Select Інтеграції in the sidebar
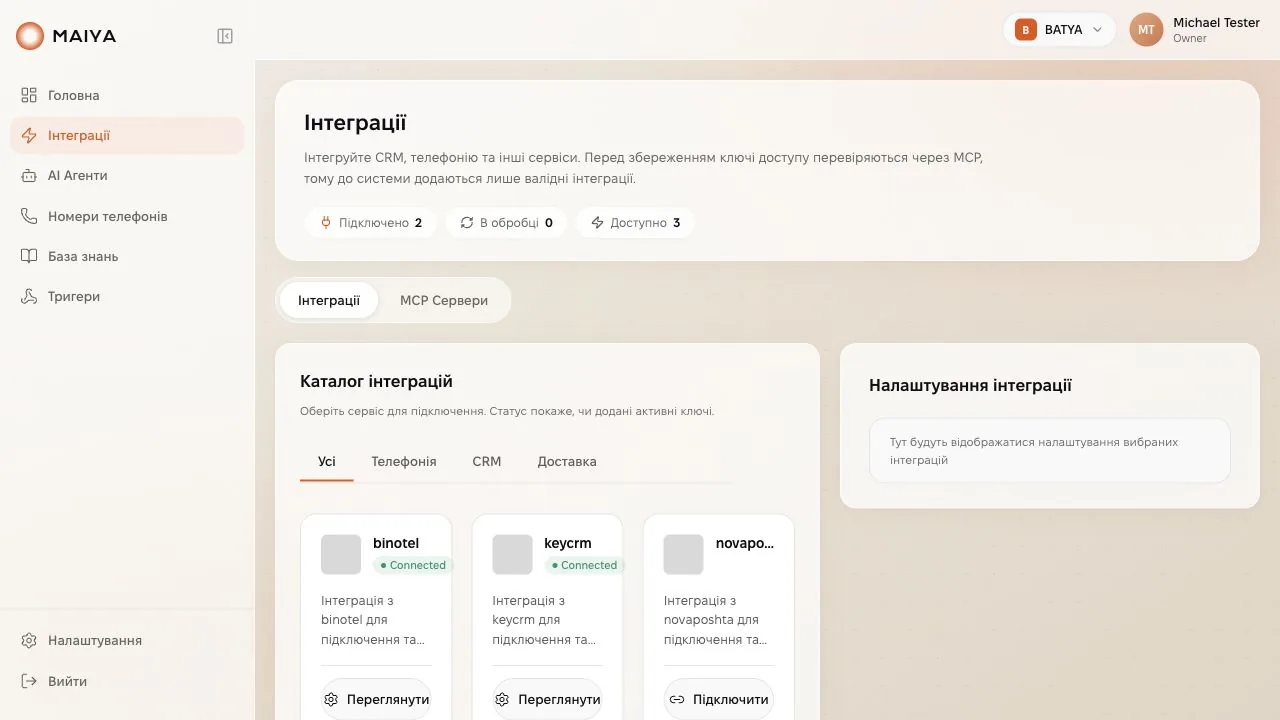Image resolution: width=1280 pixels, height=720 pixels. pos(127,135)
